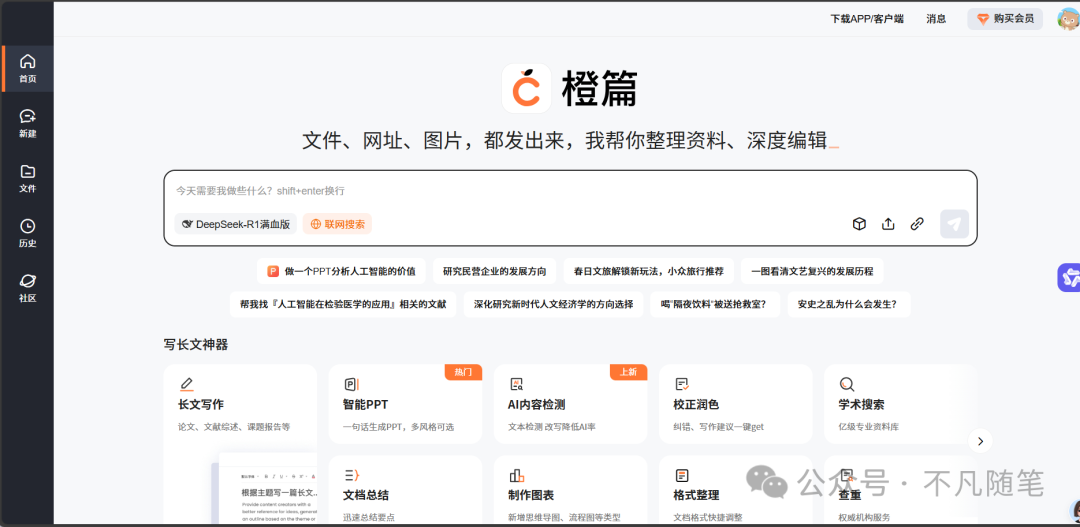The image size is (1080, 527).
Task: Click the 格式整理 card icon
Action: click(682, 475)
